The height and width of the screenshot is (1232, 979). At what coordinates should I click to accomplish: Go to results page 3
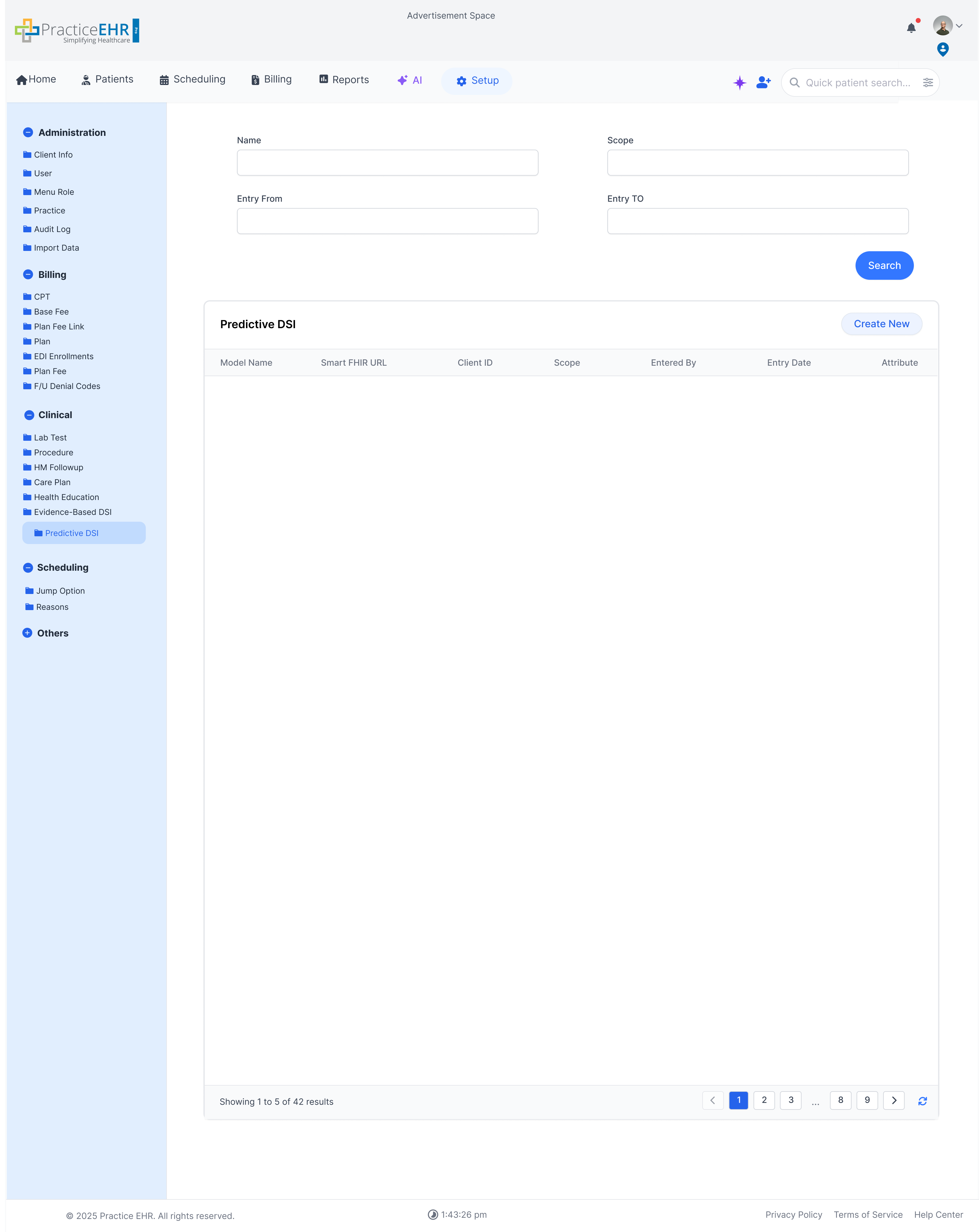point(790,1100)
